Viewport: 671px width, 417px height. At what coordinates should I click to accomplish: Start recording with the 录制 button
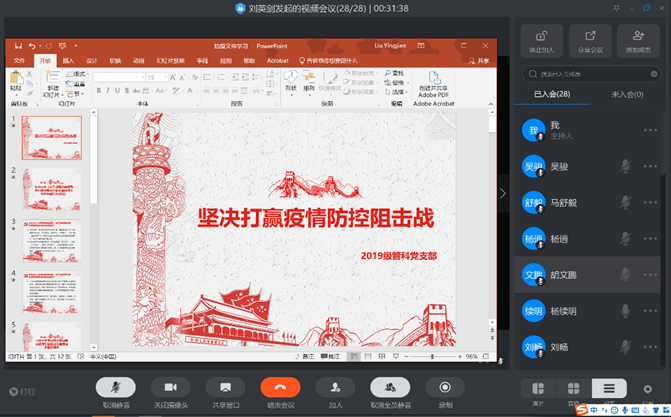click(445, 387)
